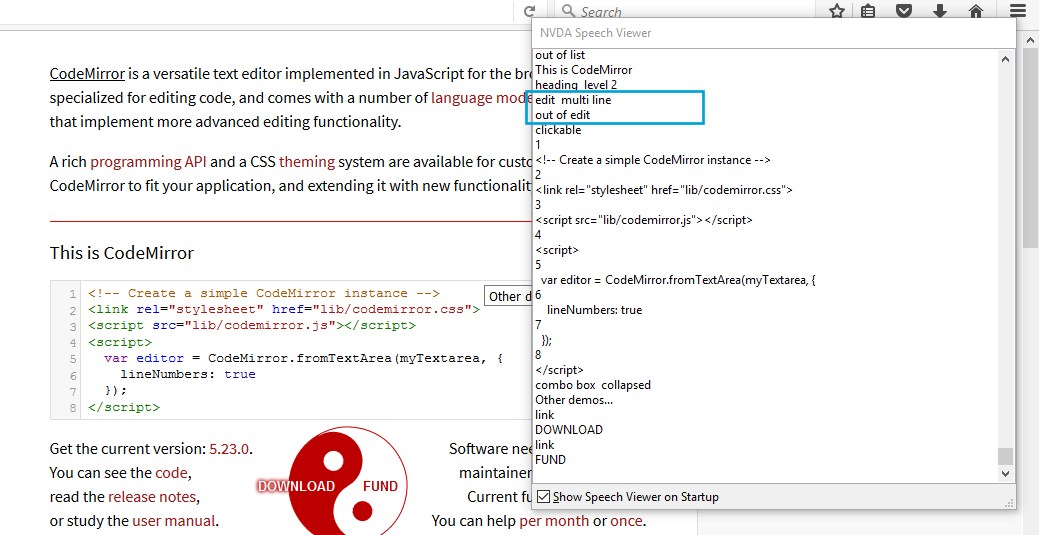Open the Other demos combo box
Image resolution: width=1039 pixels, height=535 pixels.
(509, 296)
